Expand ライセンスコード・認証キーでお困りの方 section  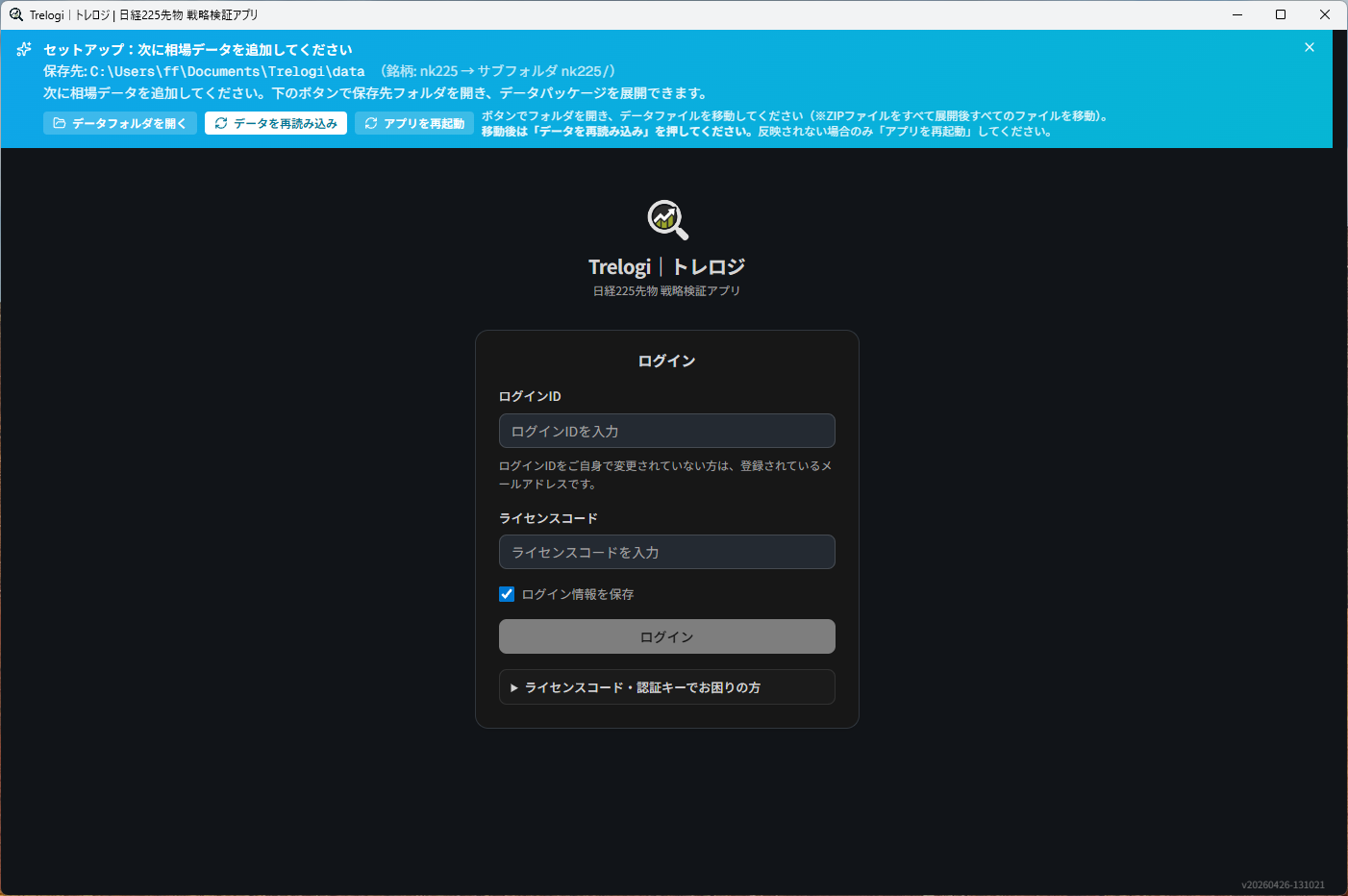[667, 687]
